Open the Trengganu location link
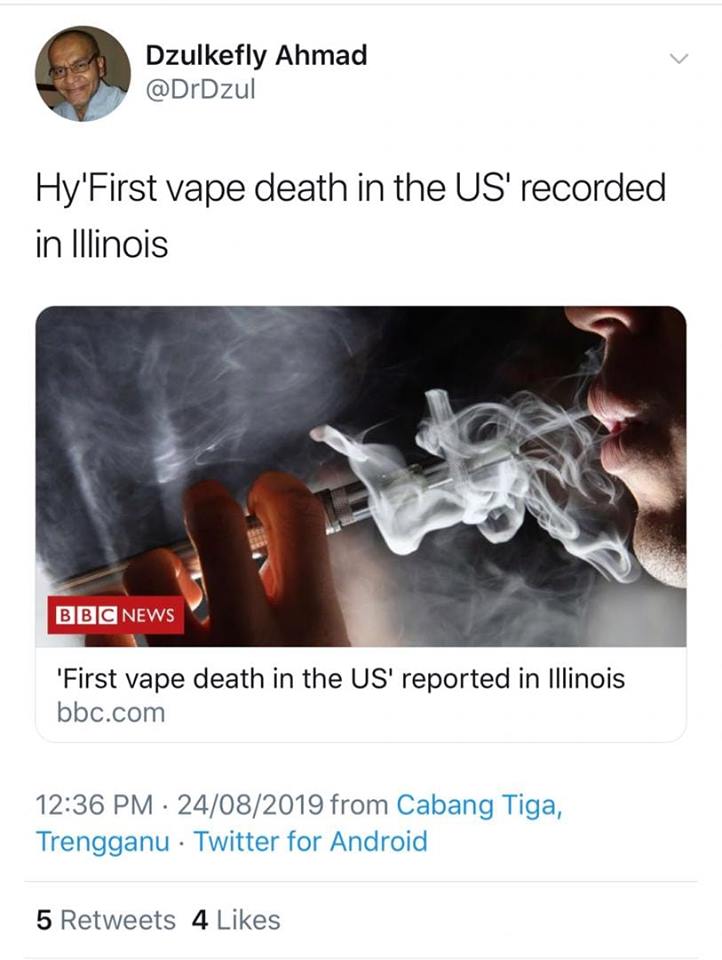Screen dimensions: 722x960 103,841
